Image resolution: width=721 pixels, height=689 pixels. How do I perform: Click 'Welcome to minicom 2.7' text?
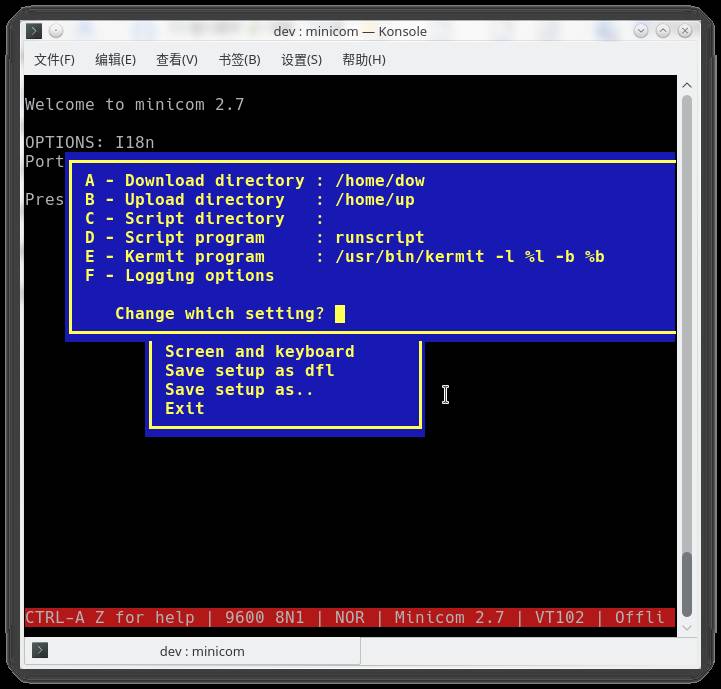135,104
